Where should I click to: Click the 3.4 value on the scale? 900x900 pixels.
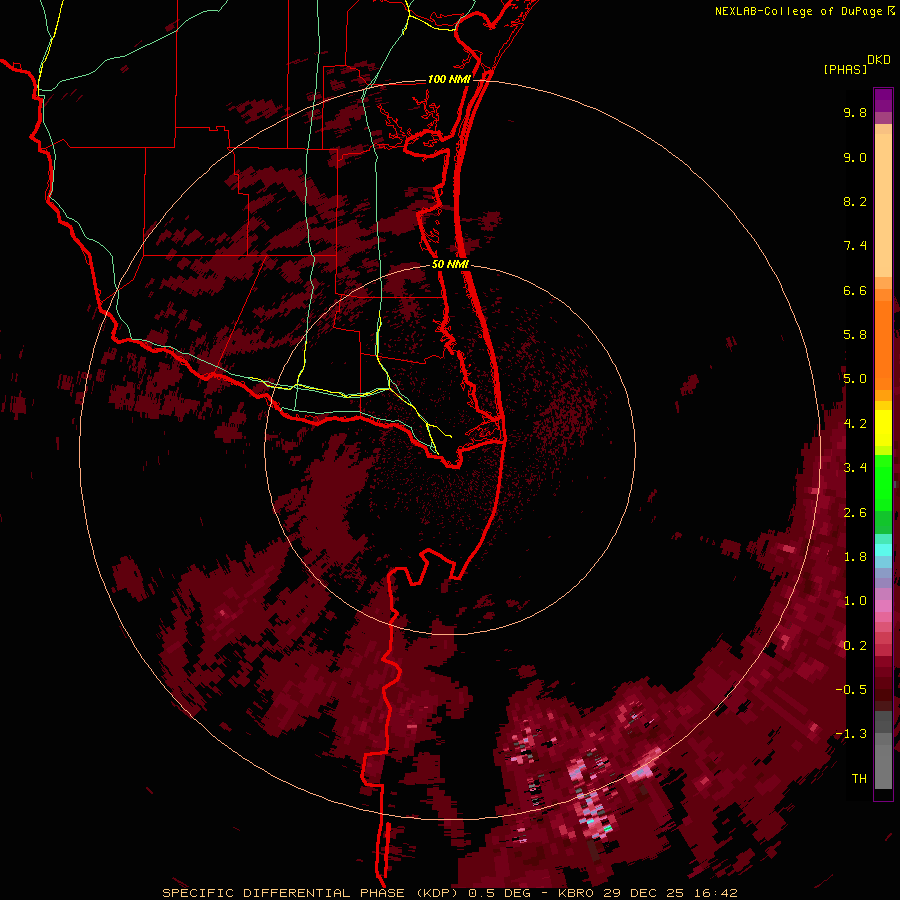click(855, 468)
